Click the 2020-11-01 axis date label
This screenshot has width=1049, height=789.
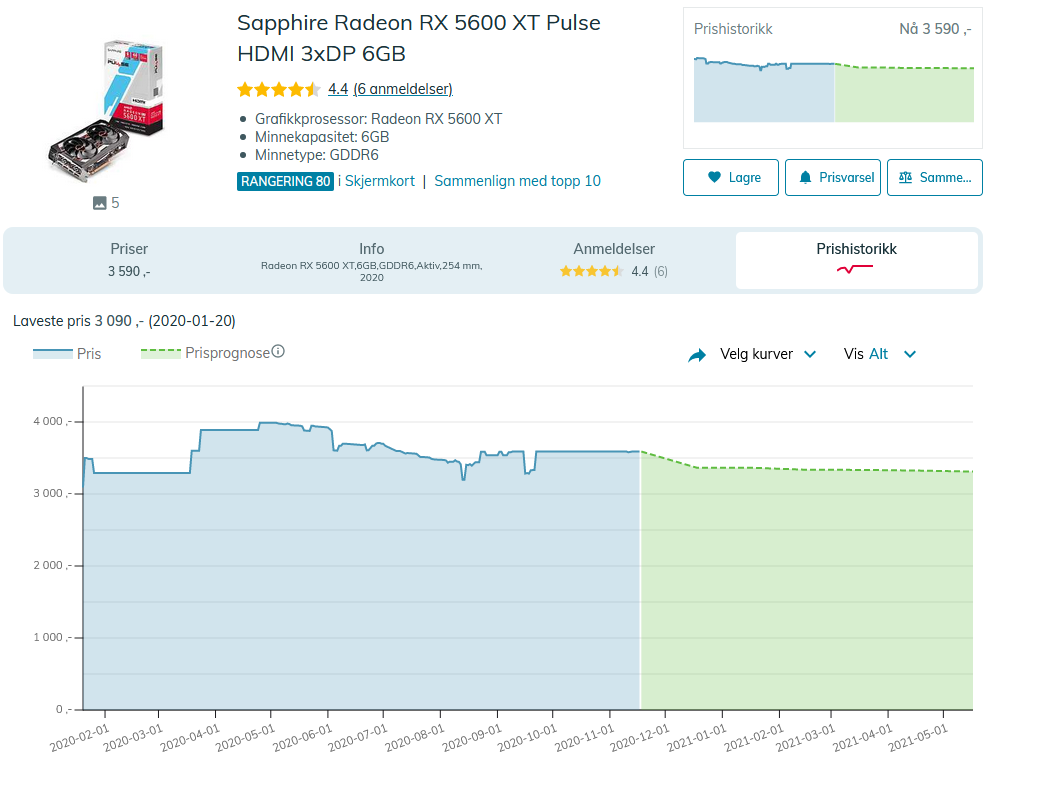(x=585, y=737)
